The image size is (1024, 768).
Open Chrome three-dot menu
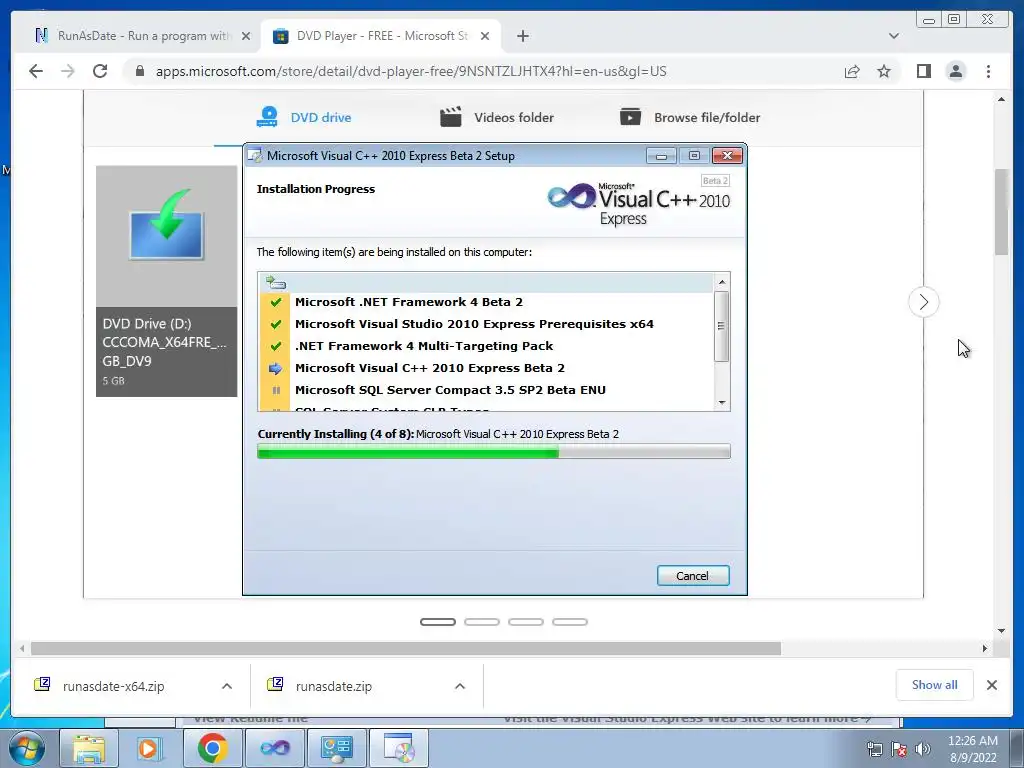point(988,71)
